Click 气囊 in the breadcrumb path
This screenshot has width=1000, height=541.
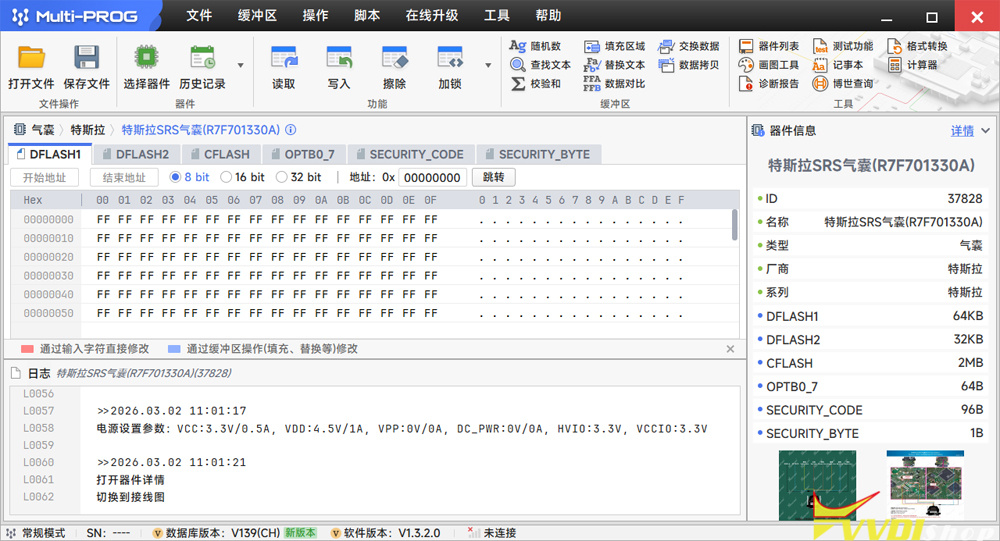[x=42, y=130]
